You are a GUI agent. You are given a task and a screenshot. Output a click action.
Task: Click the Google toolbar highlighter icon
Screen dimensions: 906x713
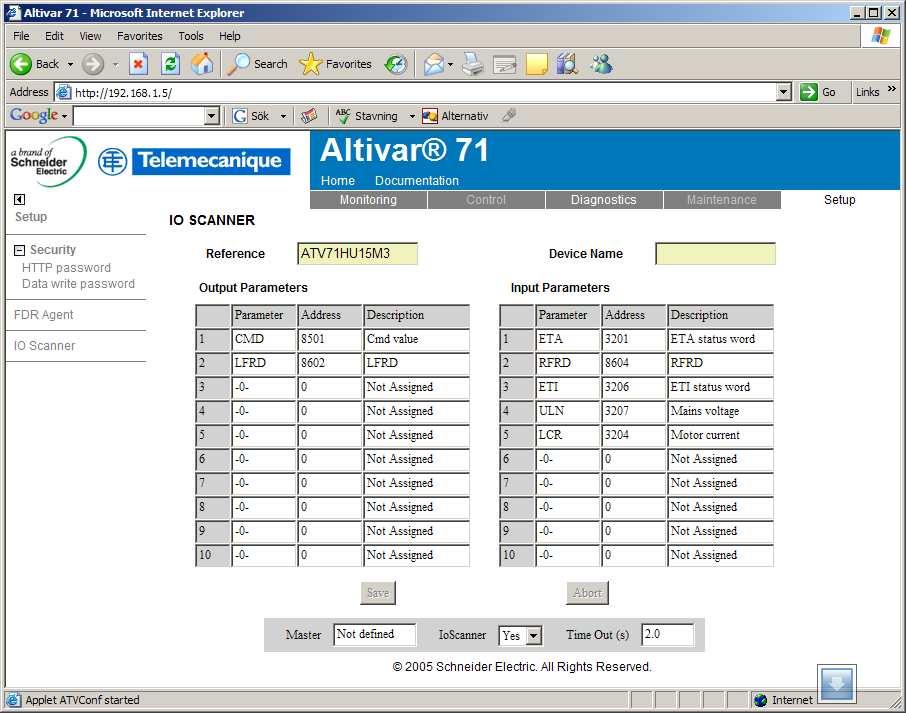pyautogui.click(x=509, y=116)
